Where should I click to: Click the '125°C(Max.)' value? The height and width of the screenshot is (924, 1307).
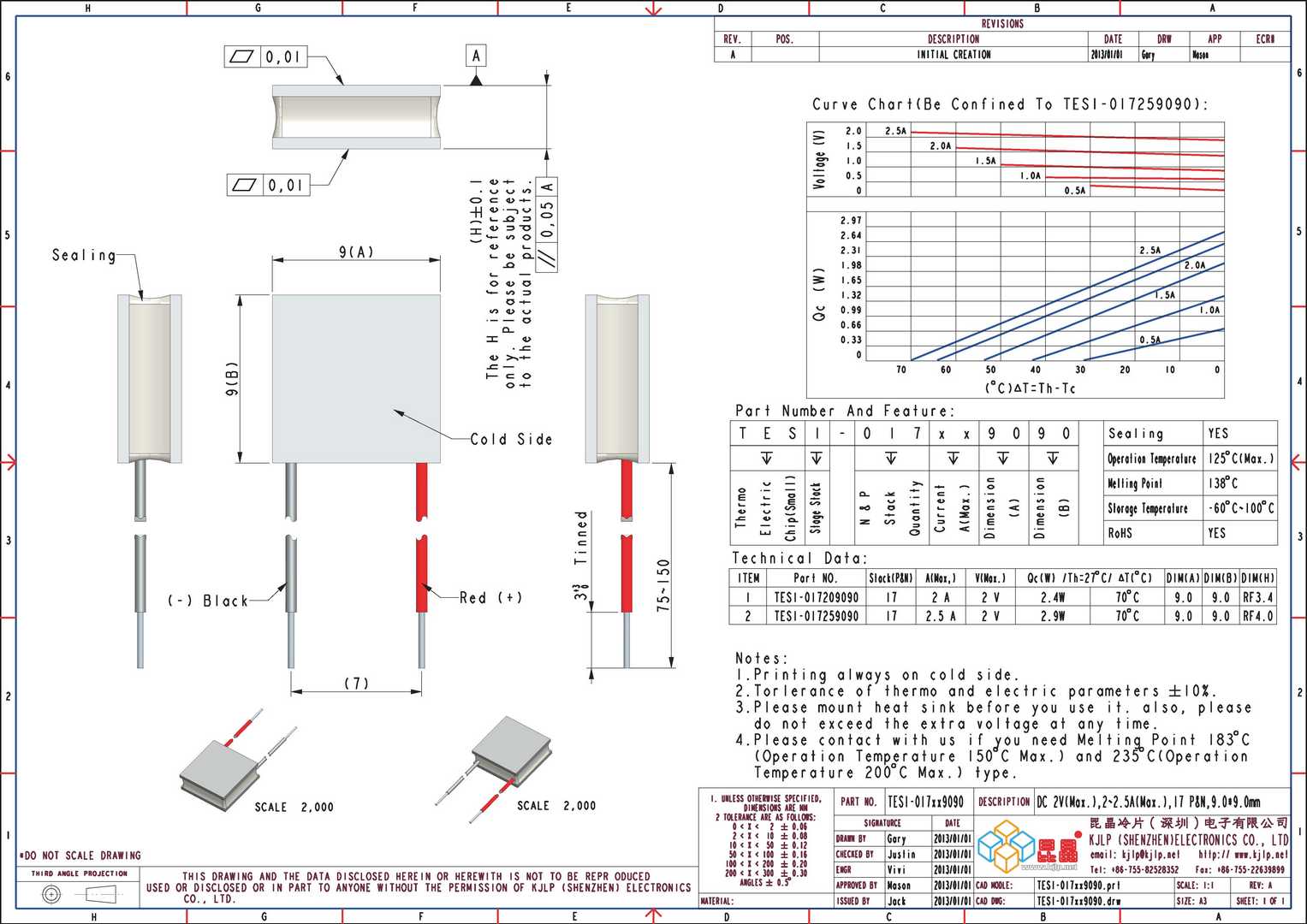tap(1241, 459)
